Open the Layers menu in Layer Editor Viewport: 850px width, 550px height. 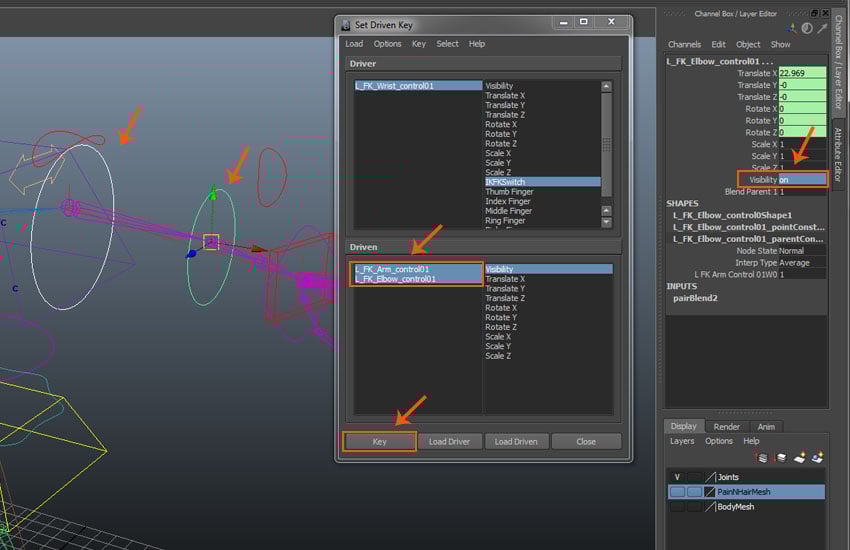pyautogui.click(x=682, y=441)
